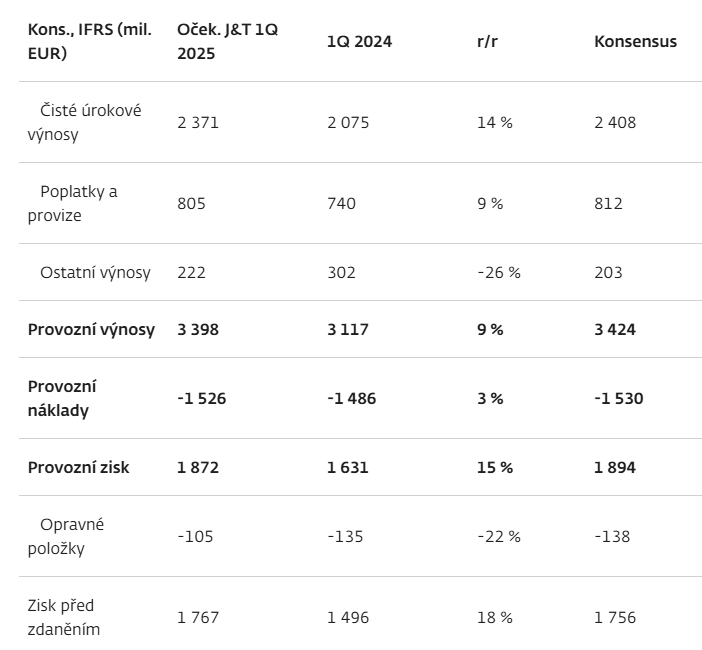The width and height of the screenshot is (702, 650).
Task: Click the Provozní náklady row label
Action: [62, 398]
